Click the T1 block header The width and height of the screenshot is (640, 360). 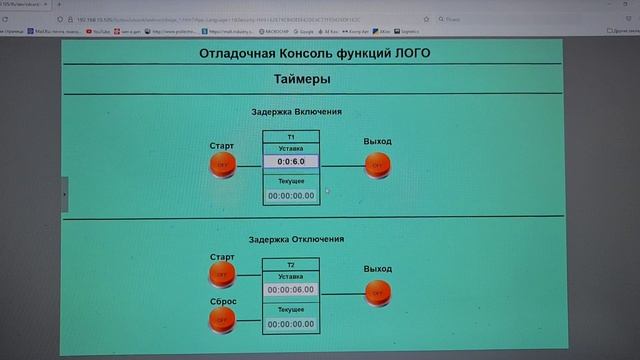point(291,137)
